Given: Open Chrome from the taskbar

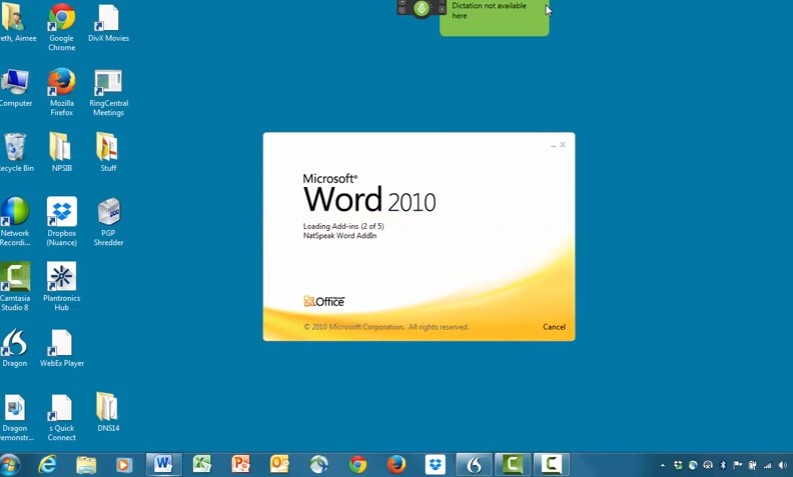Looking at the screenshot, I should (358, 464).
